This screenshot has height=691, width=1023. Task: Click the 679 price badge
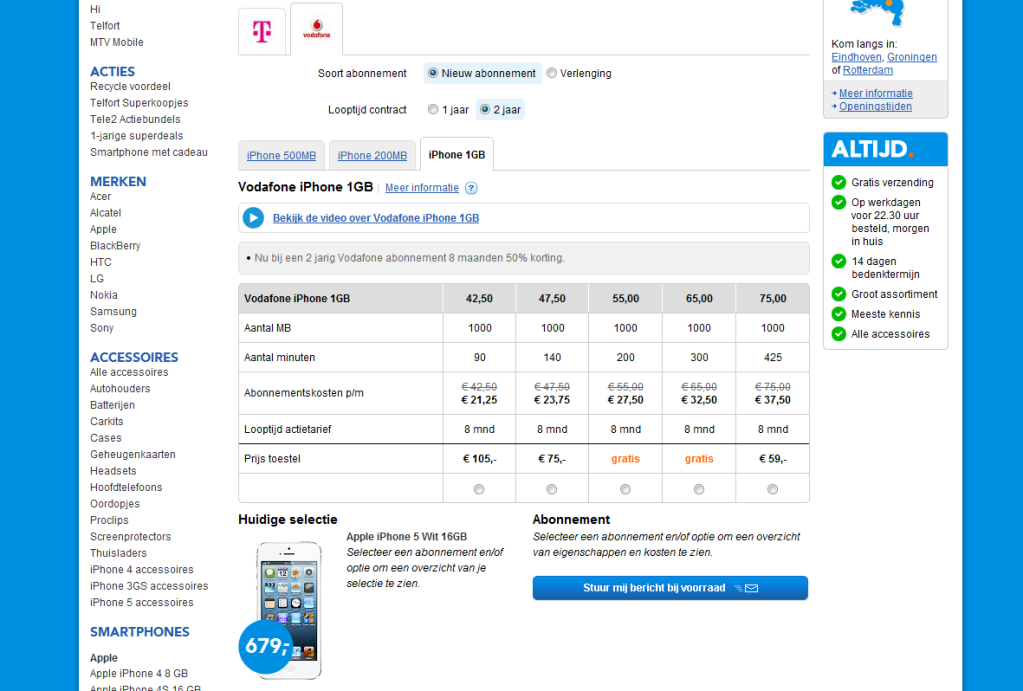point(266,647)
